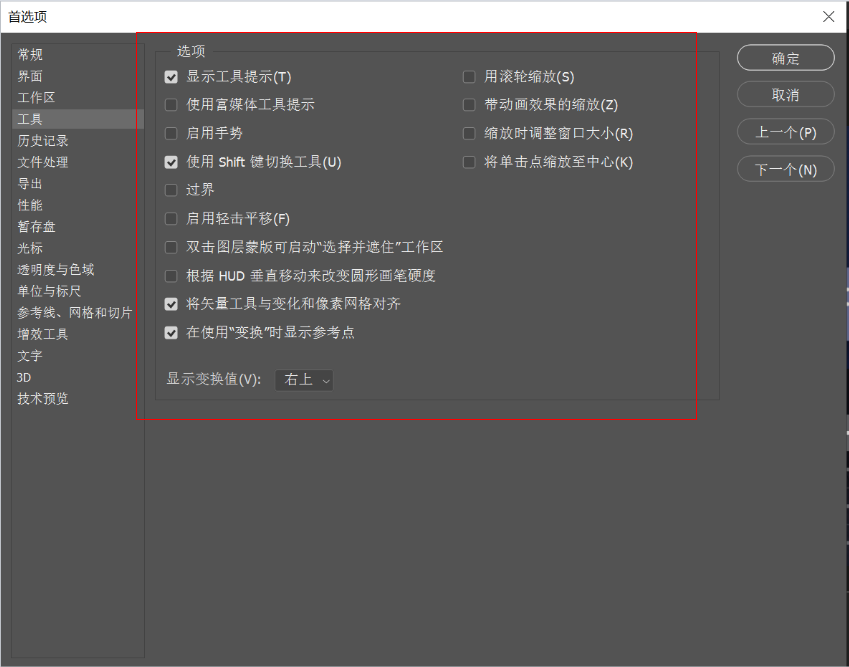Screen dimensions: 849x667
Task: Enable 启用手势 checkbox
Action: (171, 133)
